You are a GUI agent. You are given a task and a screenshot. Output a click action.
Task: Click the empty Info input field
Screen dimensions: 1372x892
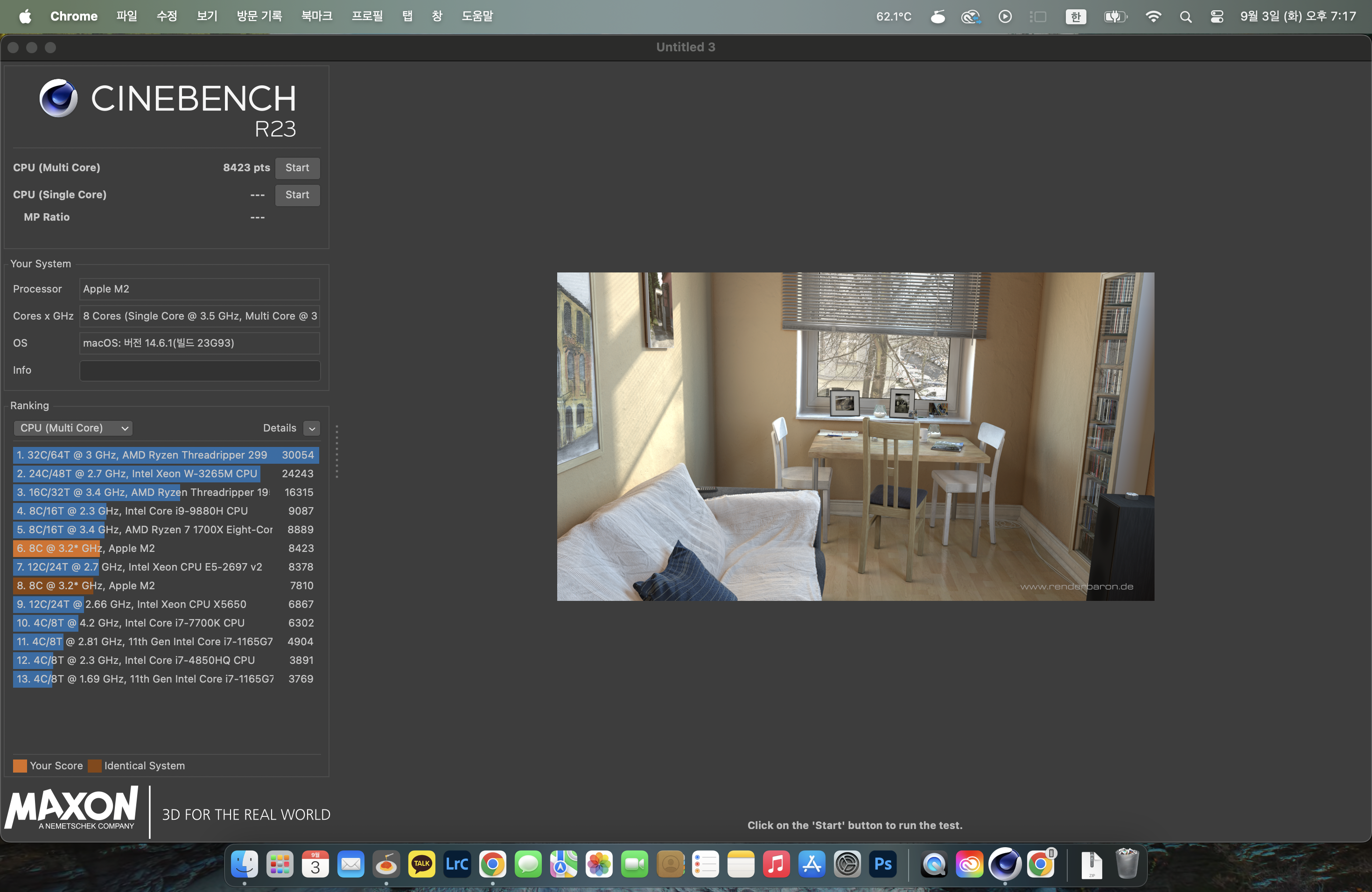point(199,370)
